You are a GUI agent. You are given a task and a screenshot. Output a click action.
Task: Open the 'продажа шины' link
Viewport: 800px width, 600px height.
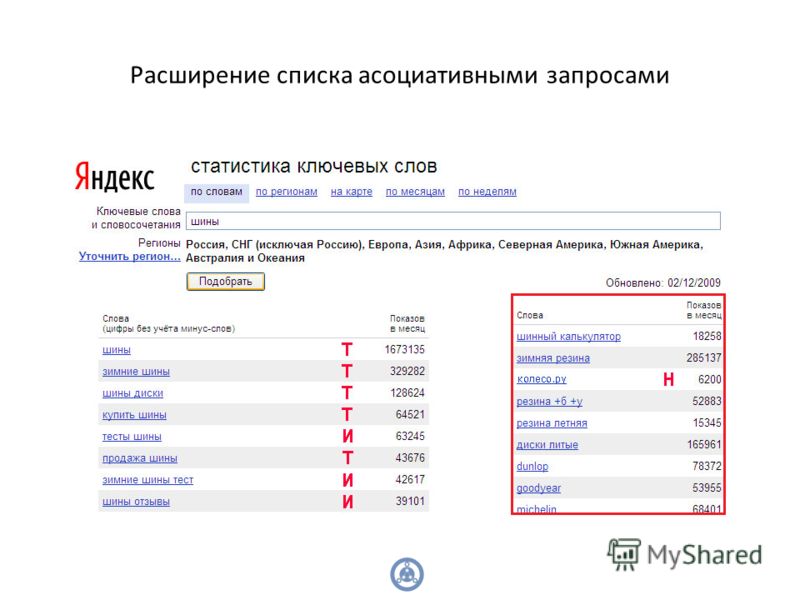pos(140,458)
